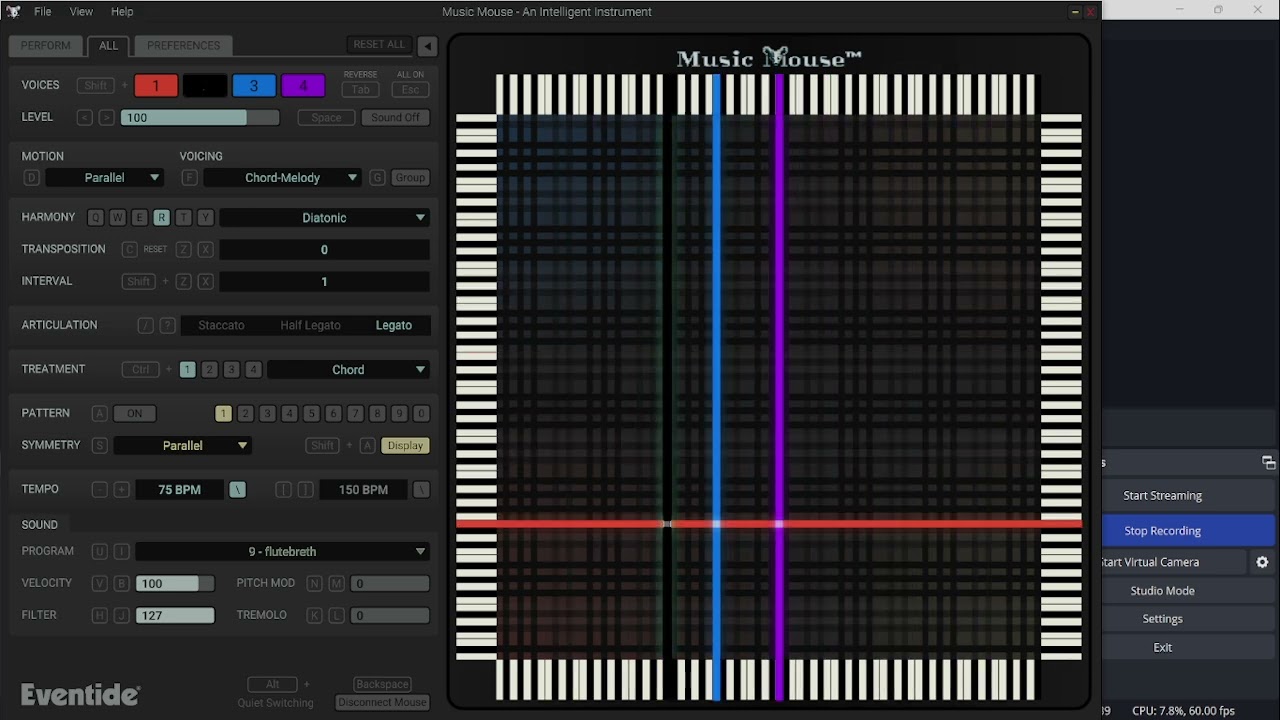Click the 75 BPM tempo field
Viewport: 1280px width, 720px height.
(x=180, y=490)
